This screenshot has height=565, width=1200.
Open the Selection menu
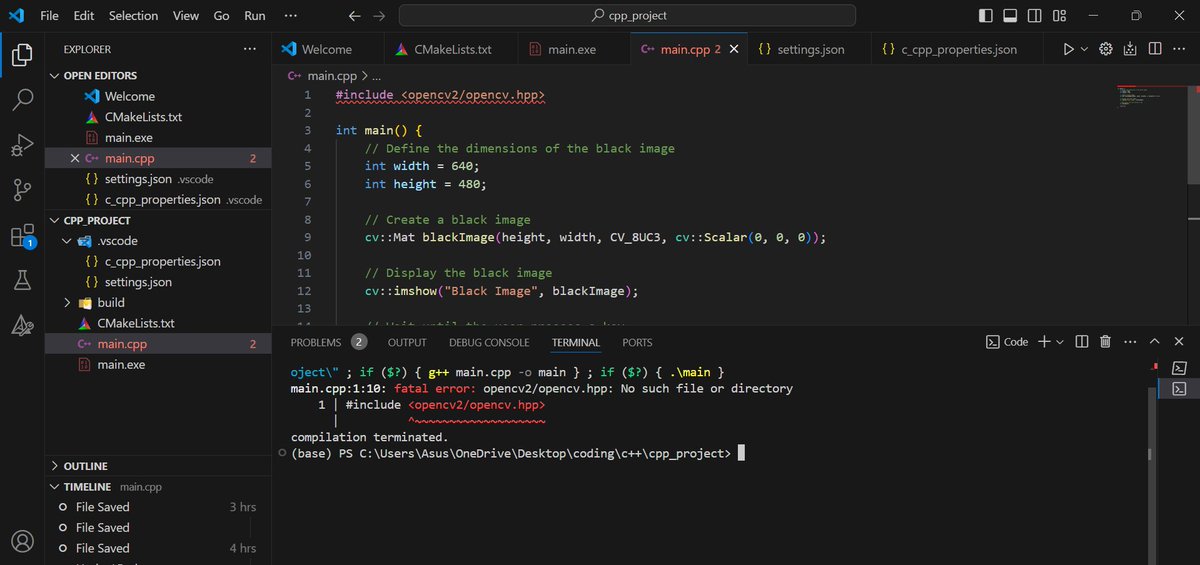pyautogui.click(x=133, y=16)
